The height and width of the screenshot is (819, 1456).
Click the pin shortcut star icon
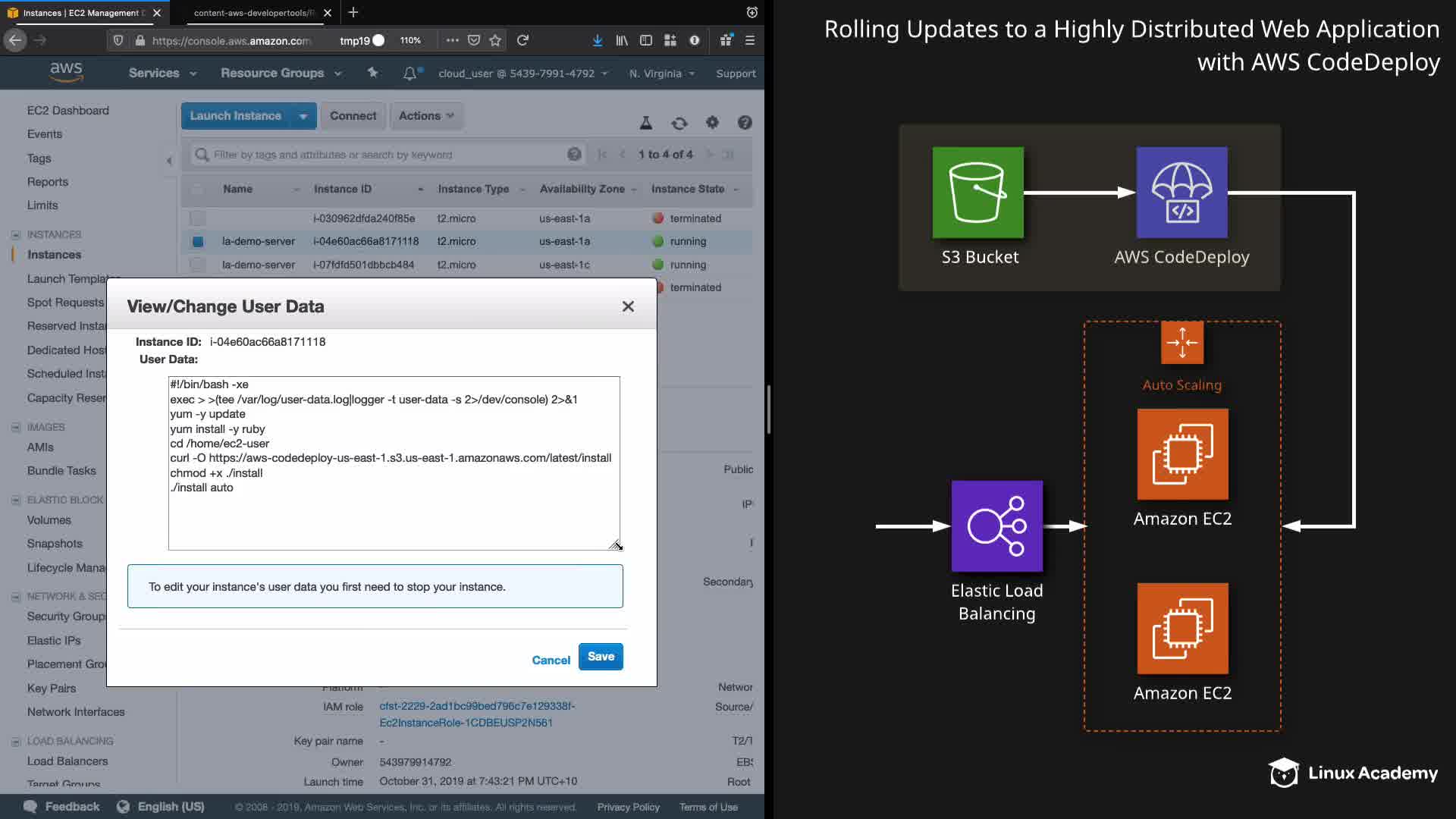click(372, 73)
